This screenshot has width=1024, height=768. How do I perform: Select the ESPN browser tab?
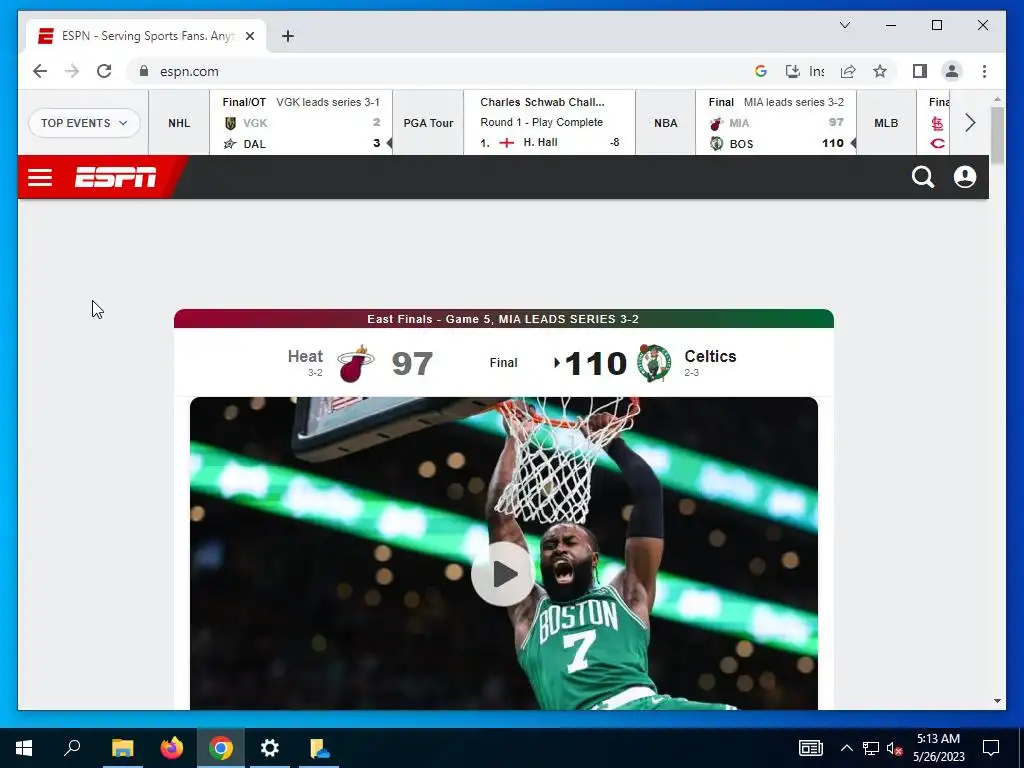[x=146, y=36]
